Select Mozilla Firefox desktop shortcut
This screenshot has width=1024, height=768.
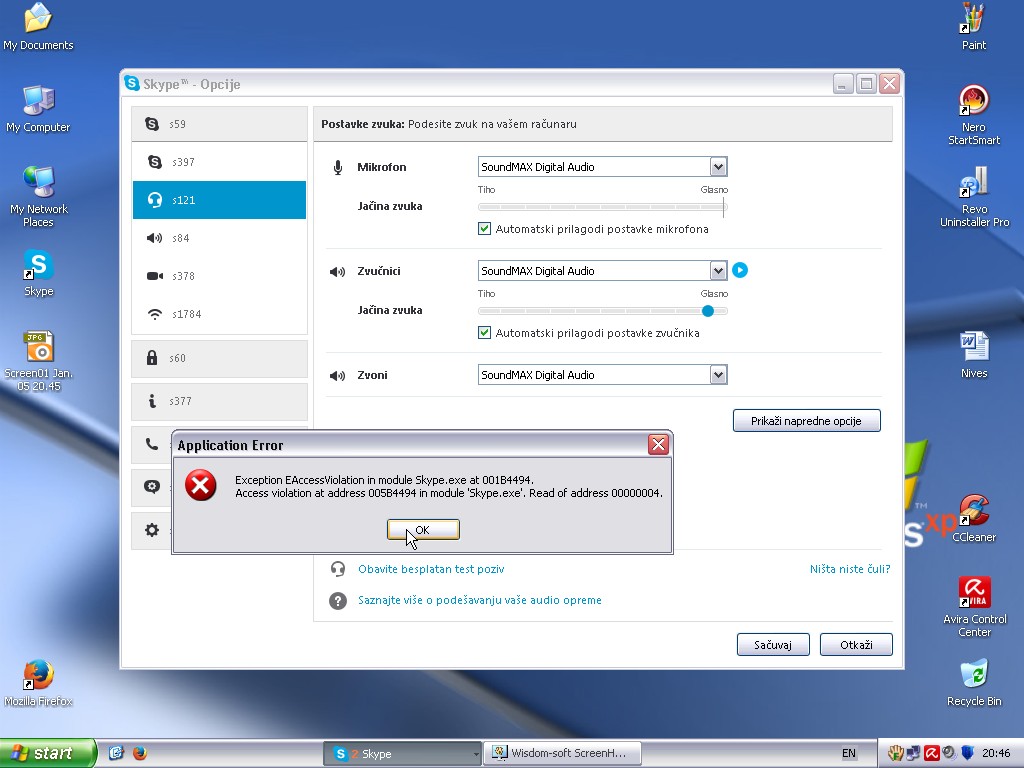[39, 683]
